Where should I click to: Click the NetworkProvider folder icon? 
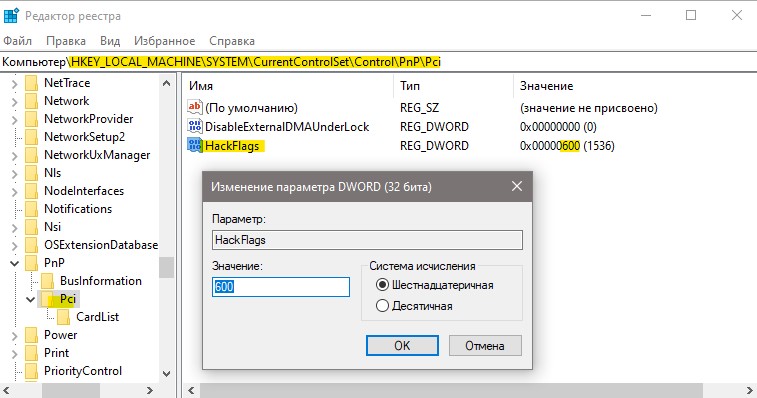(31, 119)
